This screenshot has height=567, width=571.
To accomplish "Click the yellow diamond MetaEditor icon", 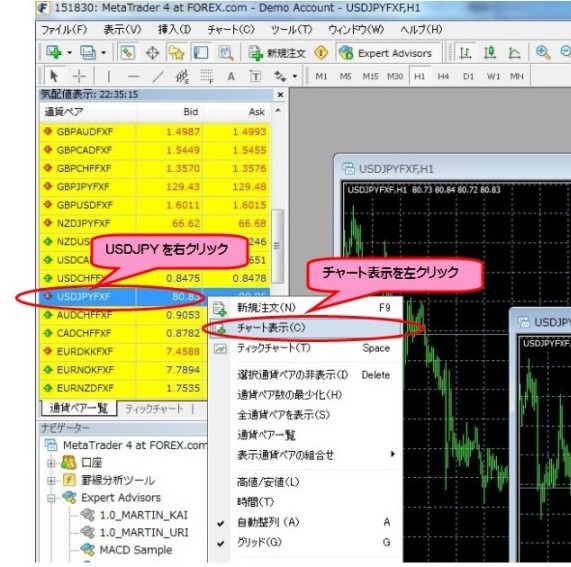I will tap(321, 53).
